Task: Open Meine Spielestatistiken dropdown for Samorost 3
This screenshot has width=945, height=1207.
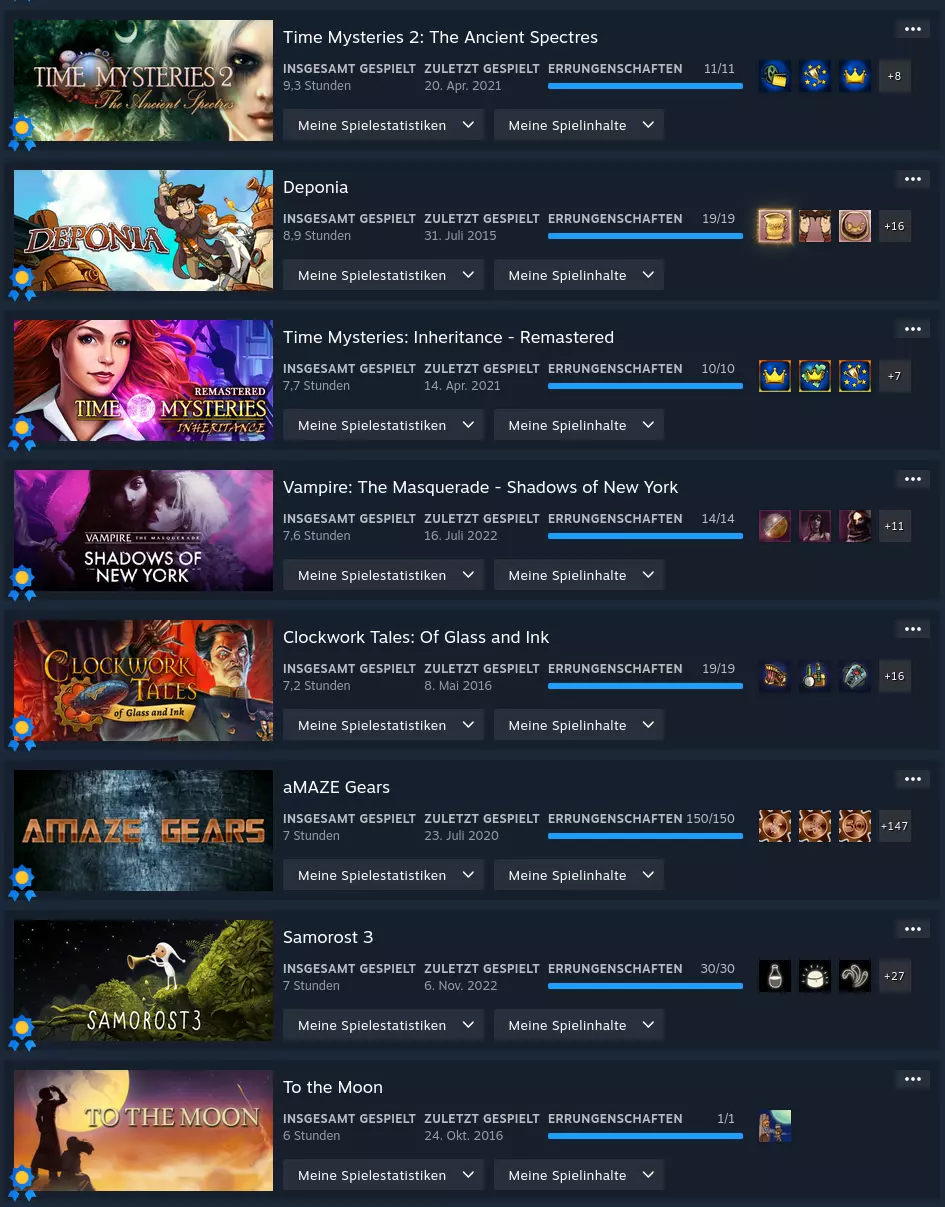Action: point(384,1025)
